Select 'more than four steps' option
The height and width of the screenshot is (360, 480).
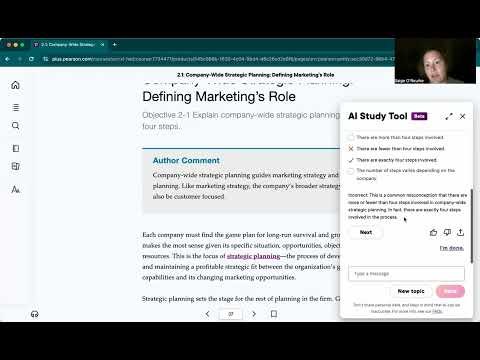(x=396, y=137)
